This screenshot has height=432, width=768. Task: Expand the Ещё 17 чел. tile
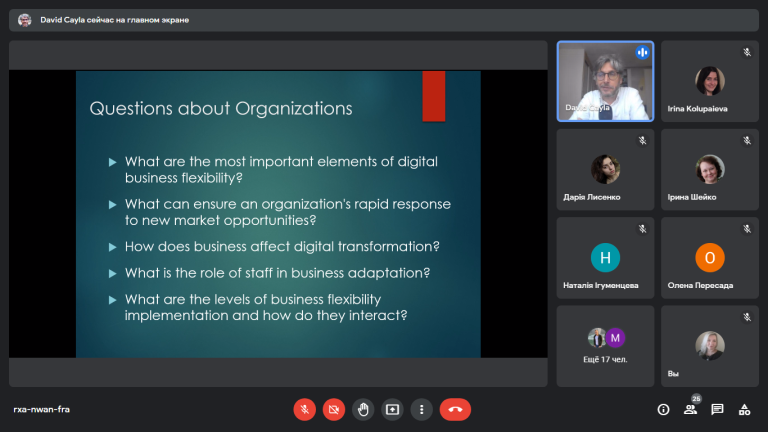(605, 346)
